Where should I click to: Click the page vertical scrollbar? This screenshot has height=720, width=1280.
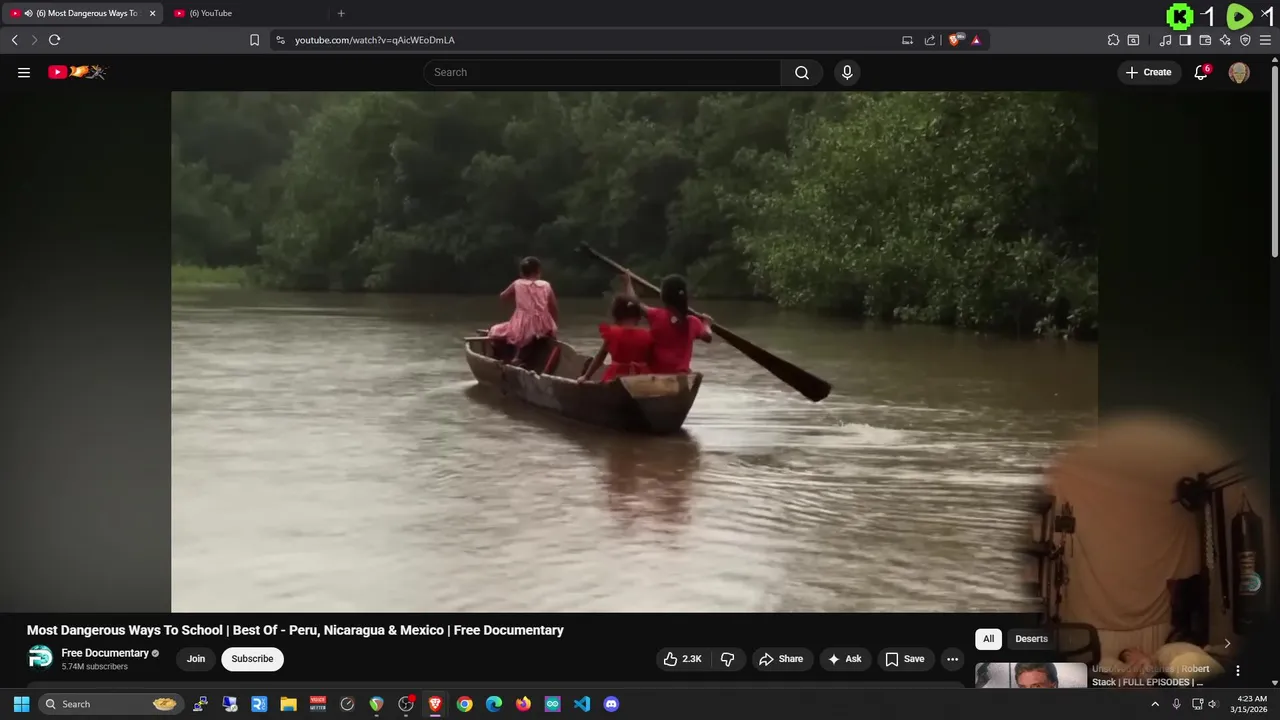click(1274, 160)
